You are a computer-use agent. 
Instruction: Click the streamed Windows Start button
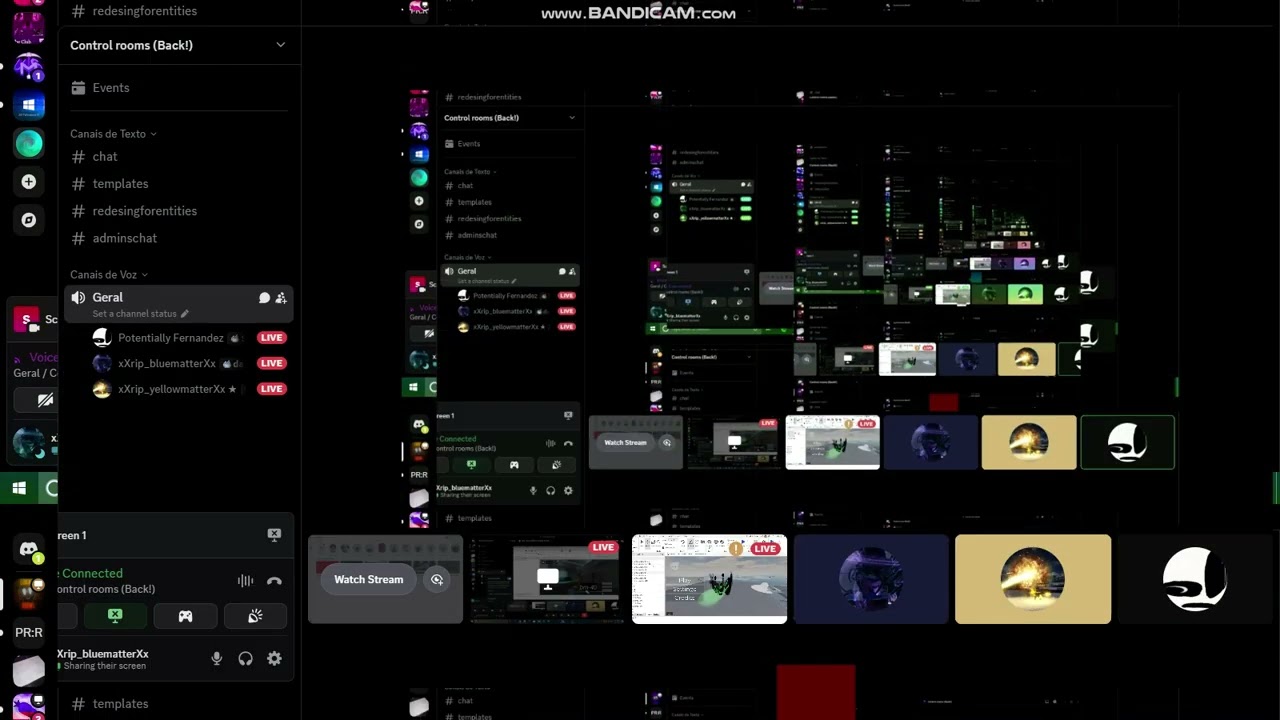click(18, 488)
